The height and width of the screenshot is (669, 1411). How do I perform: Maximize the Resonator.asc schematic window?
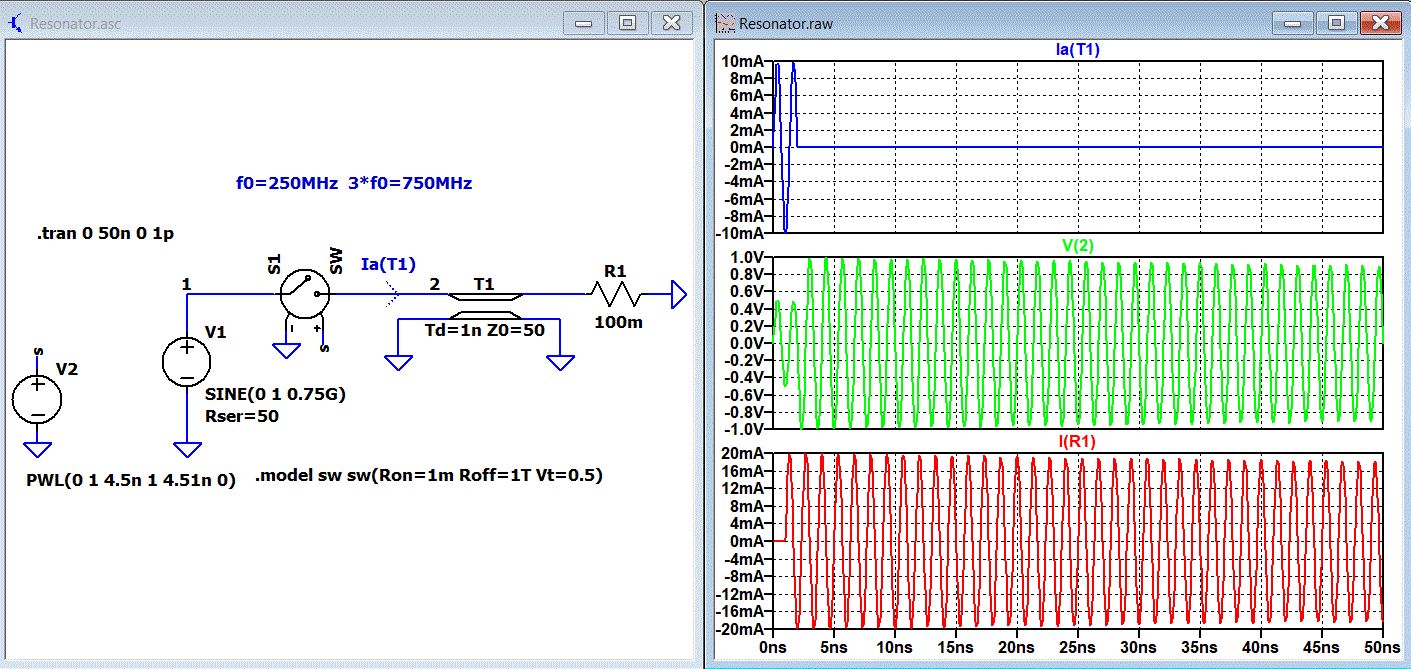click(627, 23)
